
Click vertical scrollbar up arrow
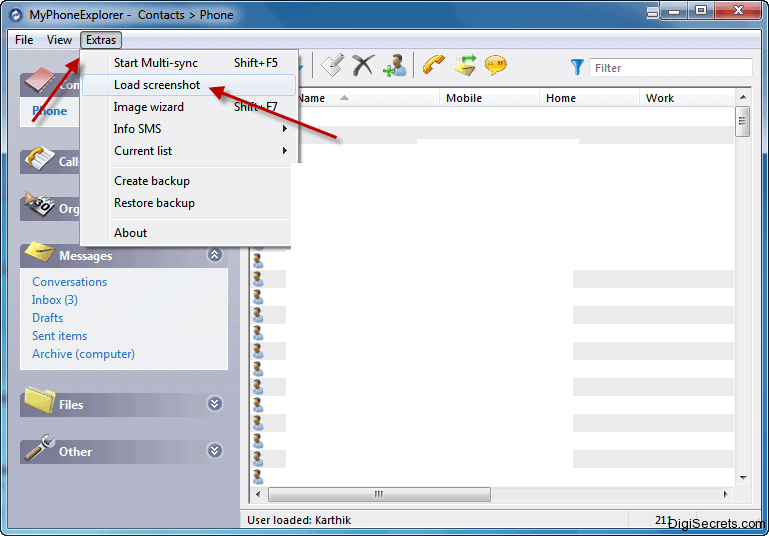point(743,97)
